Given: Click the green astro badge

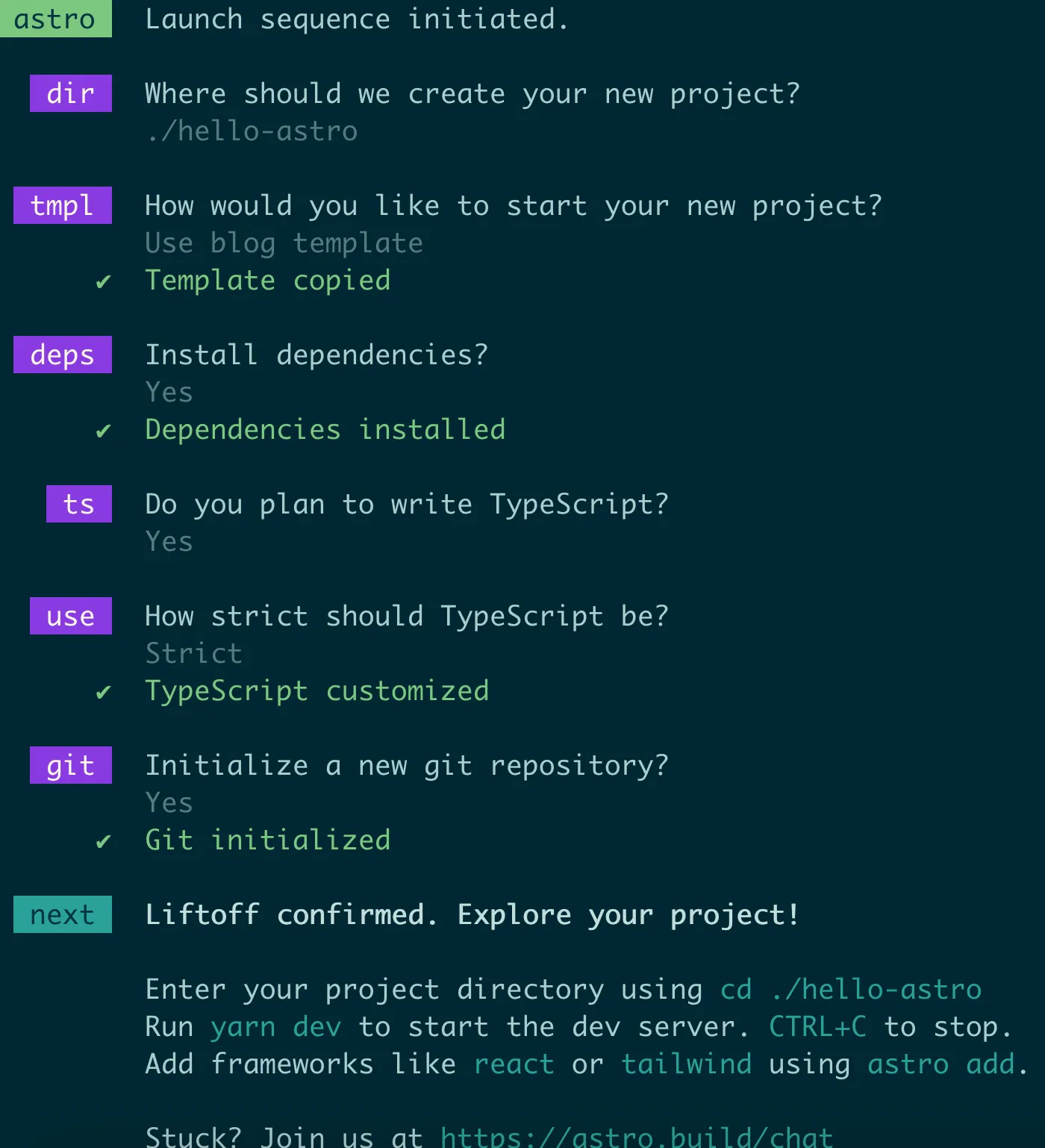Looking at the screenshot, I should click(x=55, y=19).
